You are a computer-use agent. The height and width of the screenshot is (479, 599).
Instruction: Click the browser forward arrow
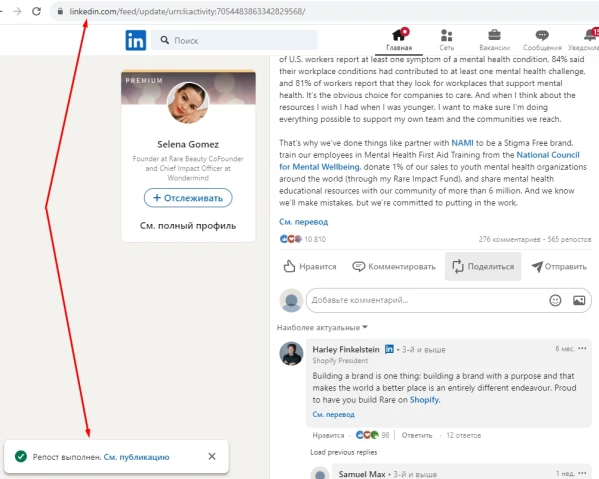pos(17,11)
